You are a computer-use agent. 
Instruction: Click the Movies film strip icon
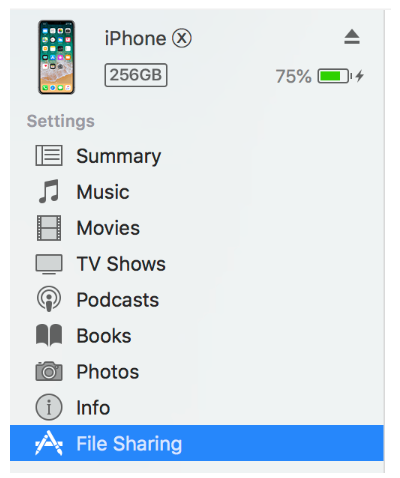pyautogui.click(x=49, y=228)
